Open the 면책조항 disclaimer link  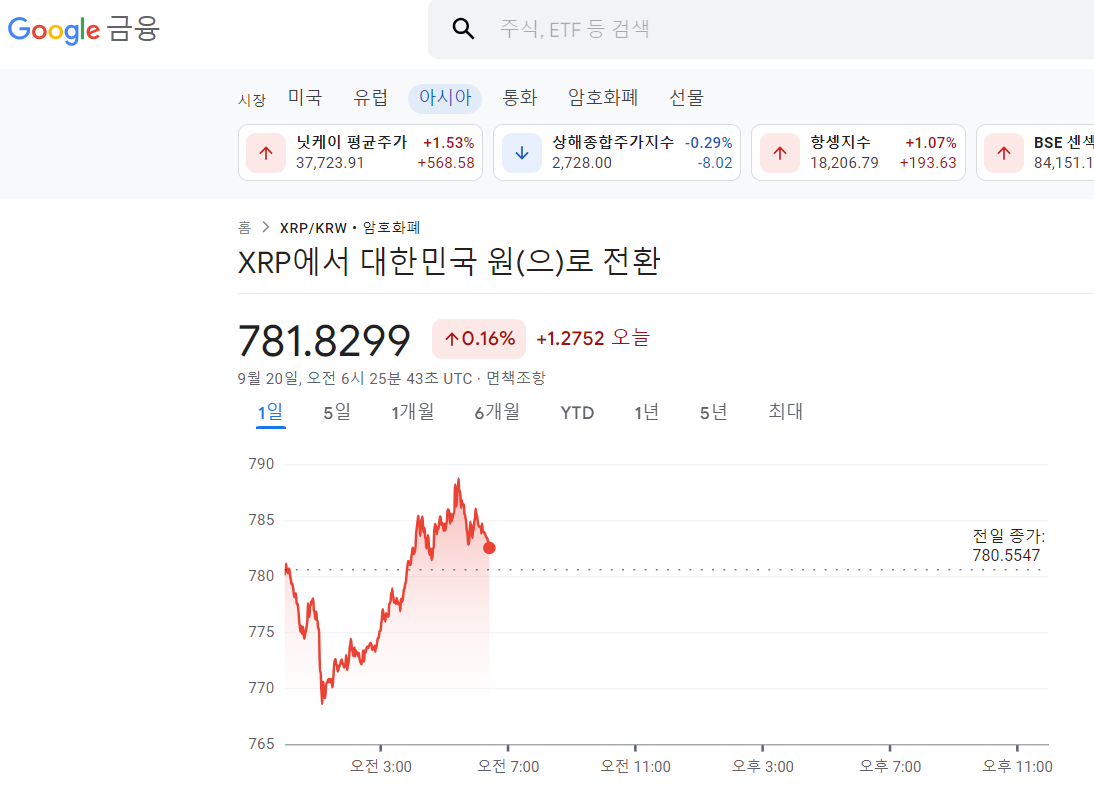click(516, 378)
